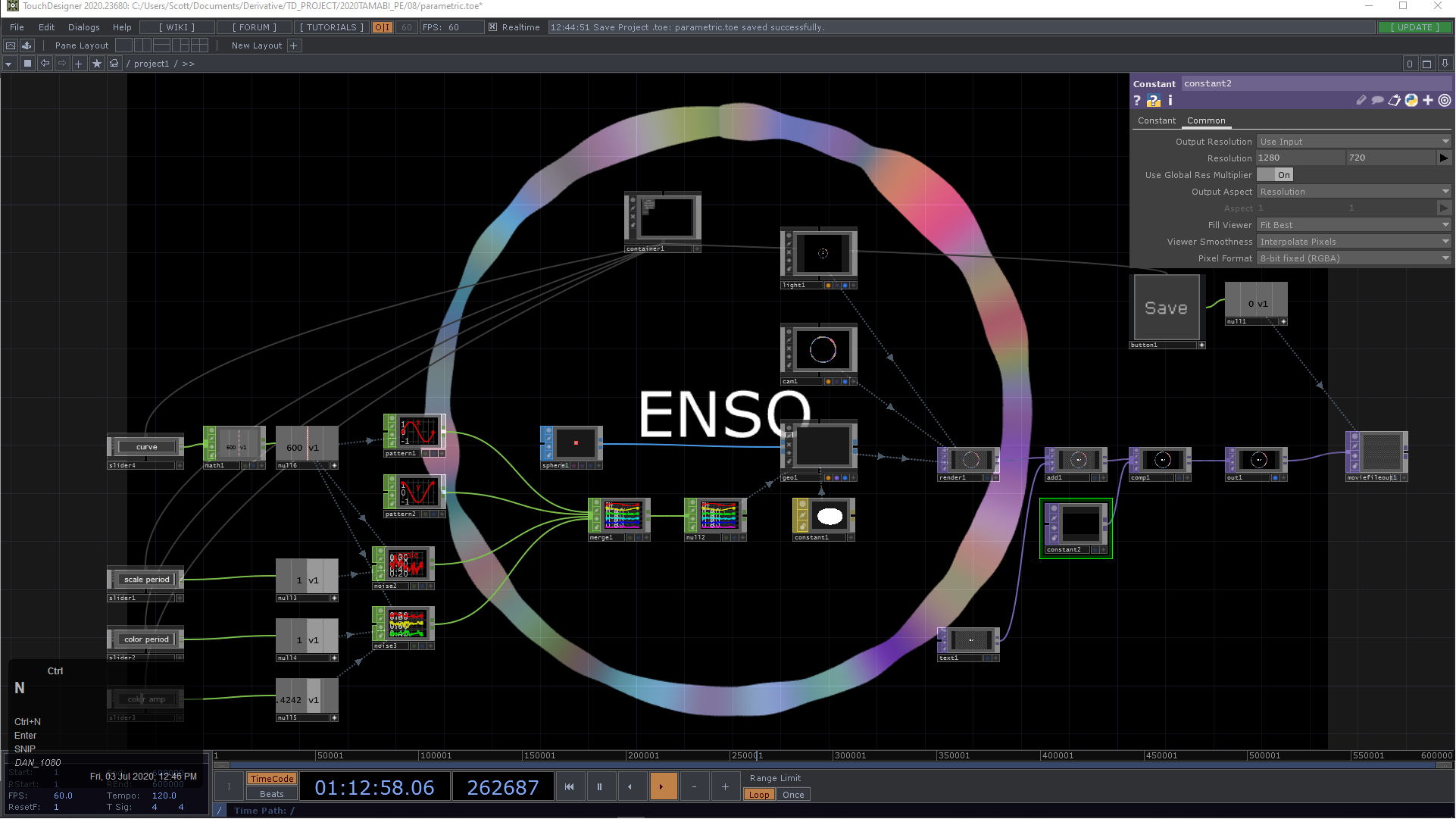Viewport: 1456px width, 819px height.
Task: Click the comment speech bubble icon
Action: (x=1377, y=100)
